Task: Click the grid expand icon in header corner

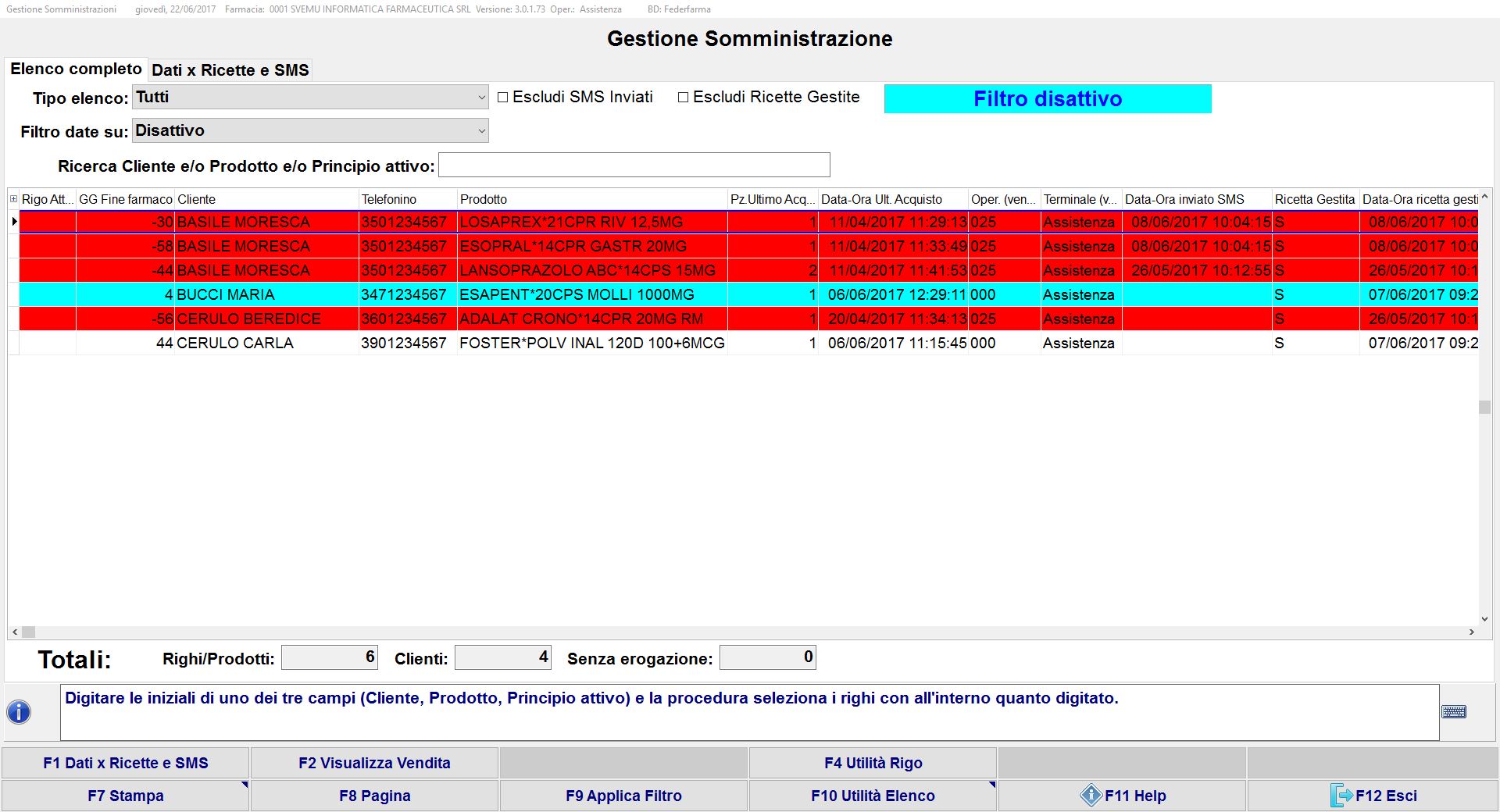Action: point(13,199)
